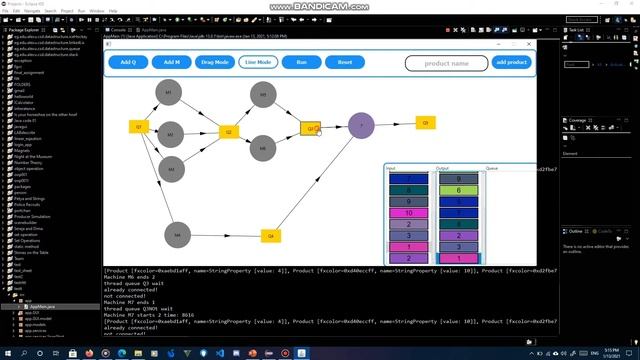The image size is (640, 360).
Task: Open the Task List view tab
Action: click(x=576, y=30)
